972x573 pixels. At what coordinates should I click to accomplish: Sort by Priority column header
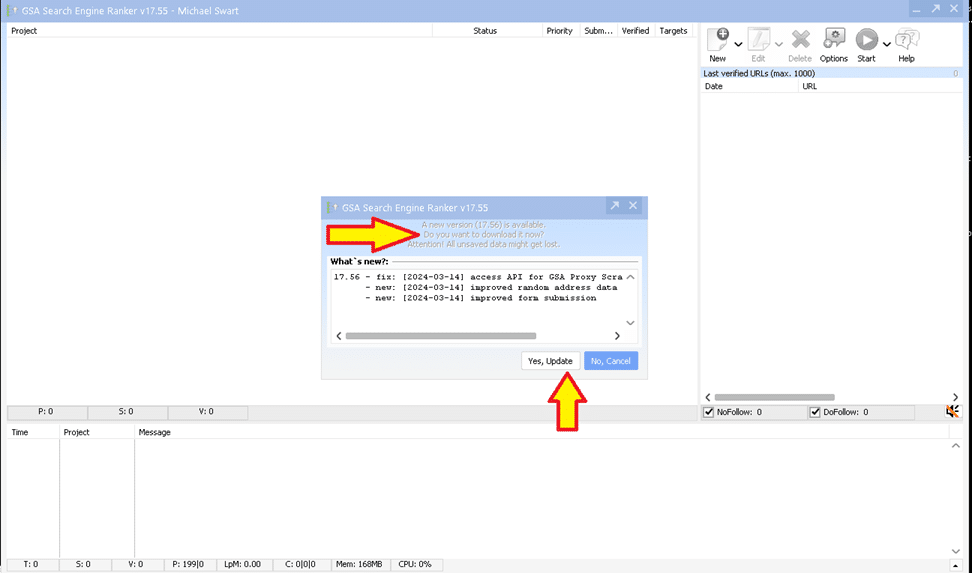(x=560, y=30)
